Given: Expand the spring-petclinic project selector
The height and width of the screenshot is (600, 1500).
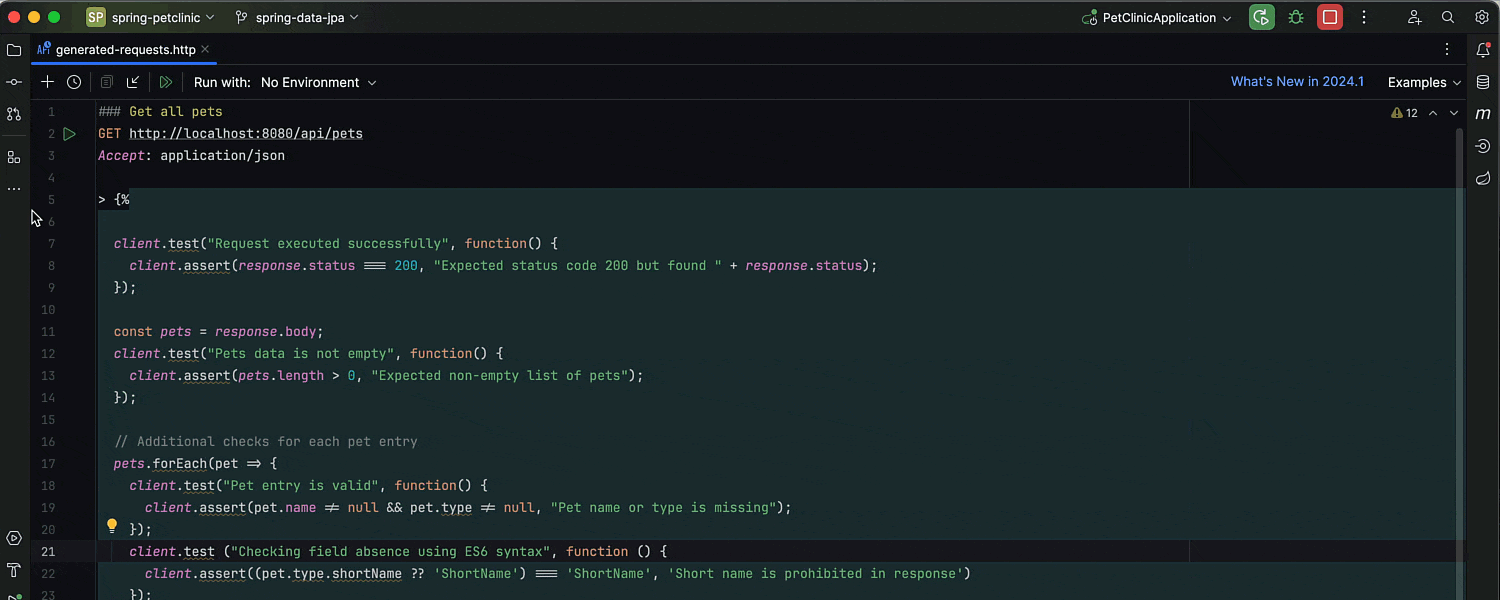Looking at the screenshot, I should (151, 17).
